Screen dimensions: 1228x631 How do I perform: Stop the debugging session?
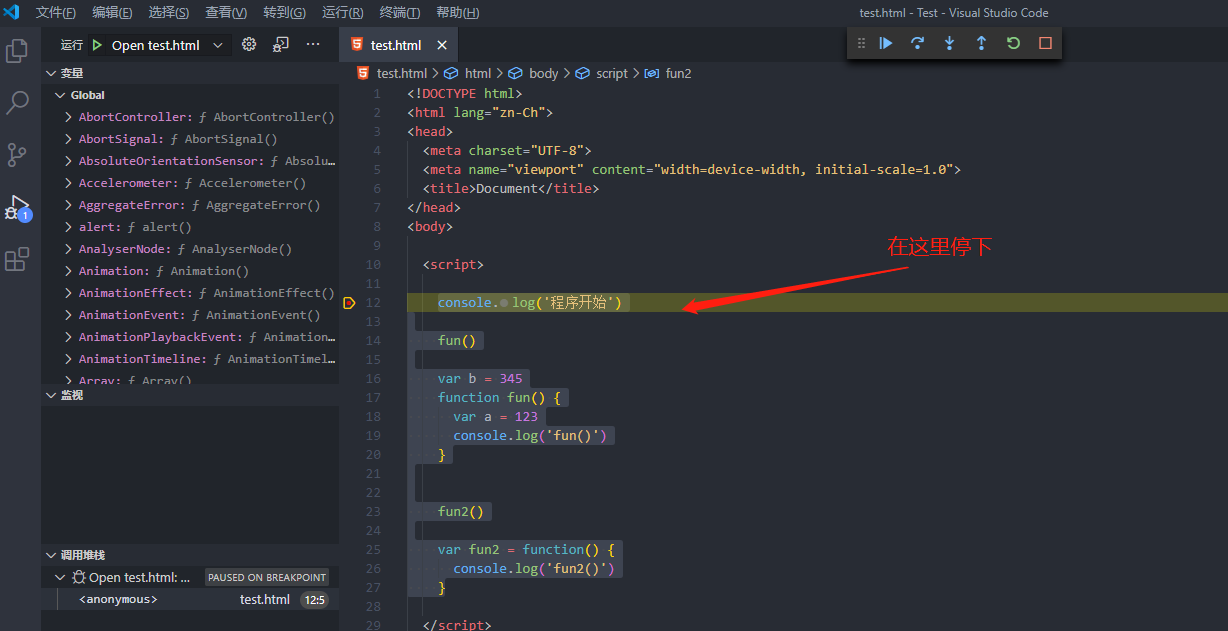point(1045,43)
